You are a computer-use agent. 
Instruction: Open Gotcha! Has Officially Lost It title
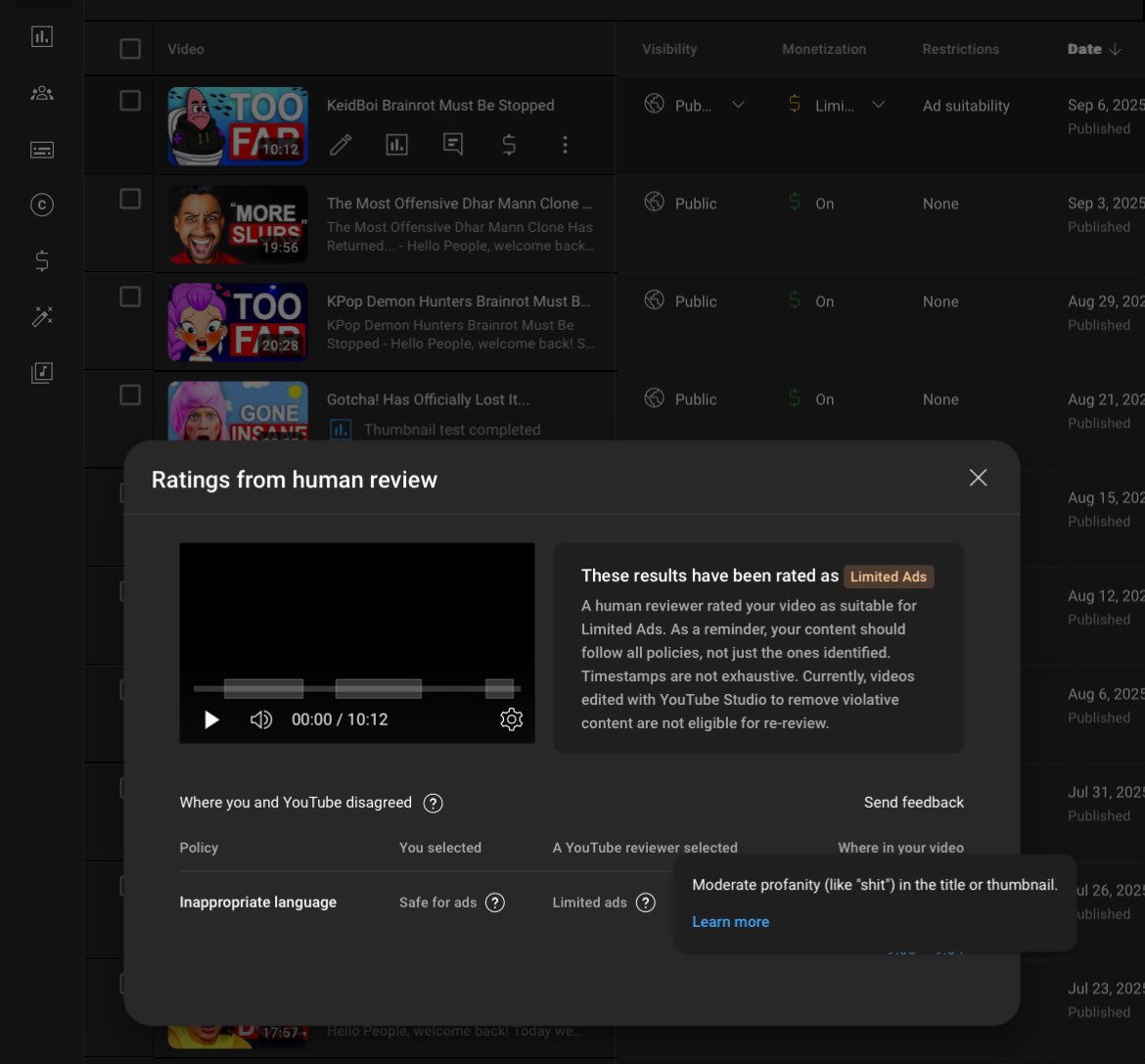click(x=428, y=399)
